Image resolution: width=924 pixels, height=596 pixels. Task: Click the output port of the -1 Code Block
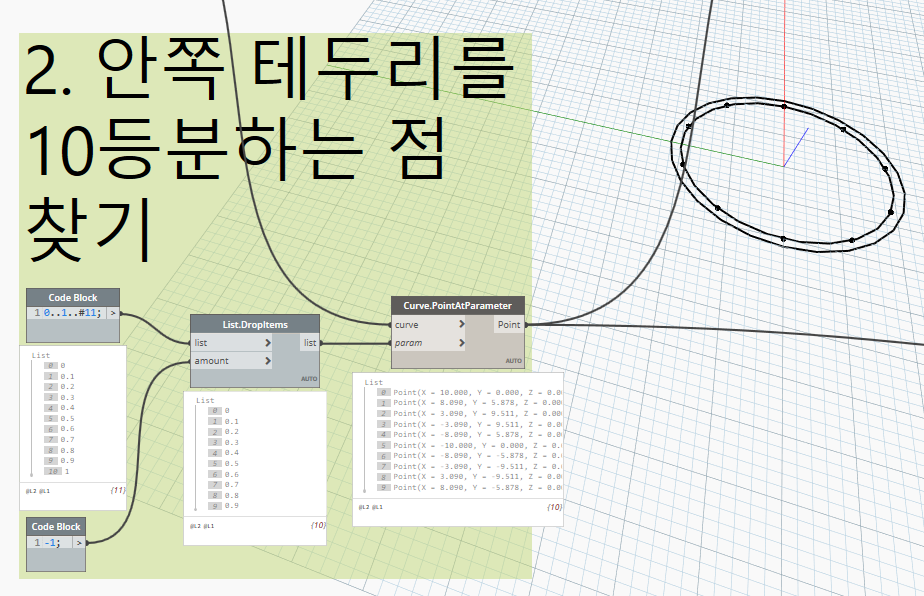coord(79,542)
